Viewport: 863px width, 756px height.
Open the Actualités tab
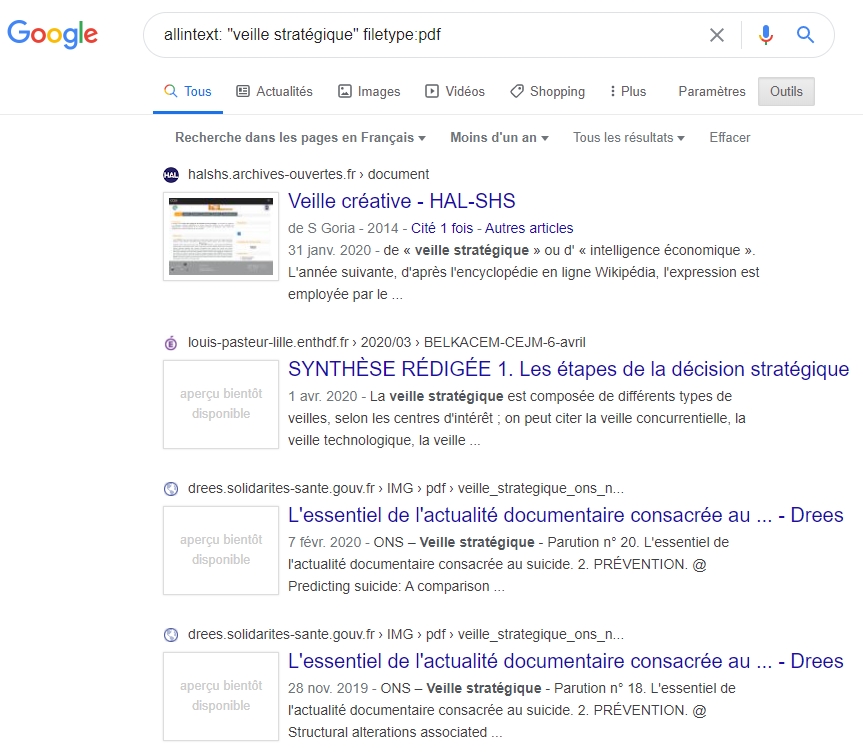(x=274, y=91)
